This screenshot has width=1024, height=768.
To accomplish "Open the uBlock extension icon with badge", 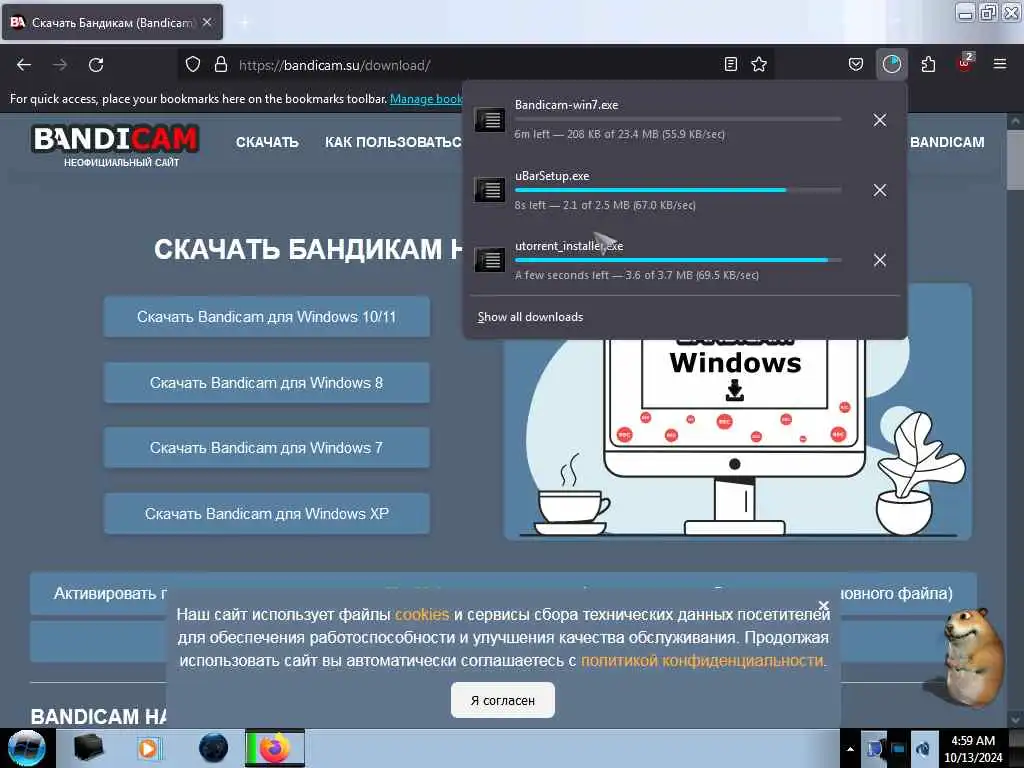I will 965,63.
